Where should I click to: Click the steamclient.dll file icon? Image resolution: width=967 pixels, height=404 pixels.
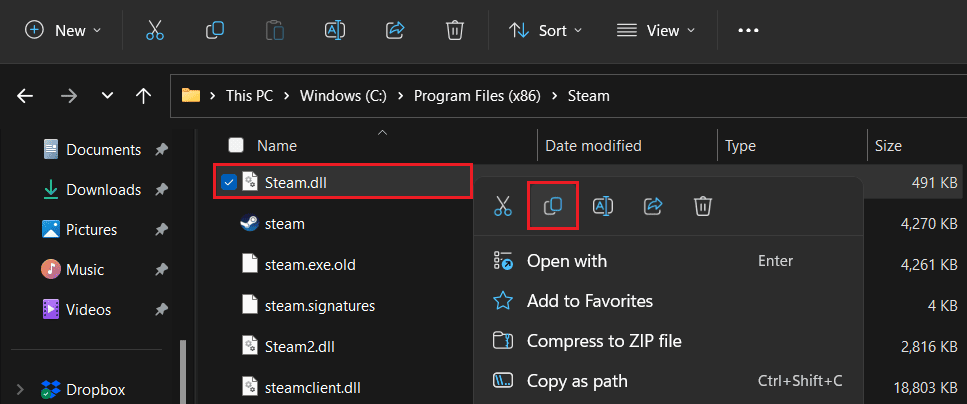pyautogui.click(x=249, y=387)
